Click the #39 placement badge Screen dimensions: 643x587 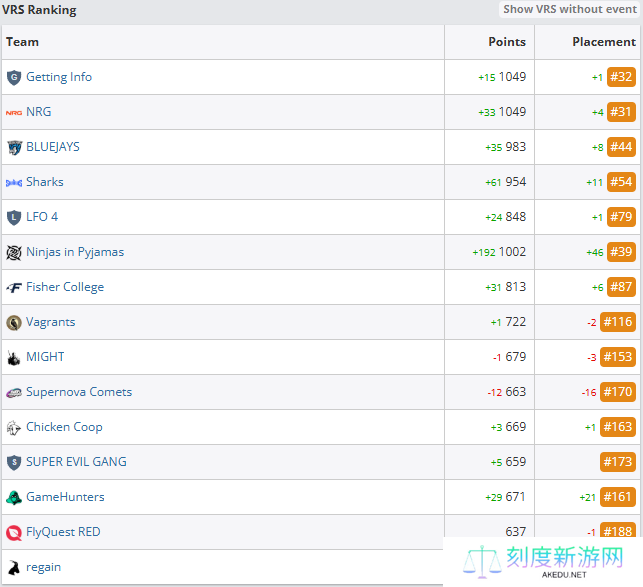click(621, 252)
